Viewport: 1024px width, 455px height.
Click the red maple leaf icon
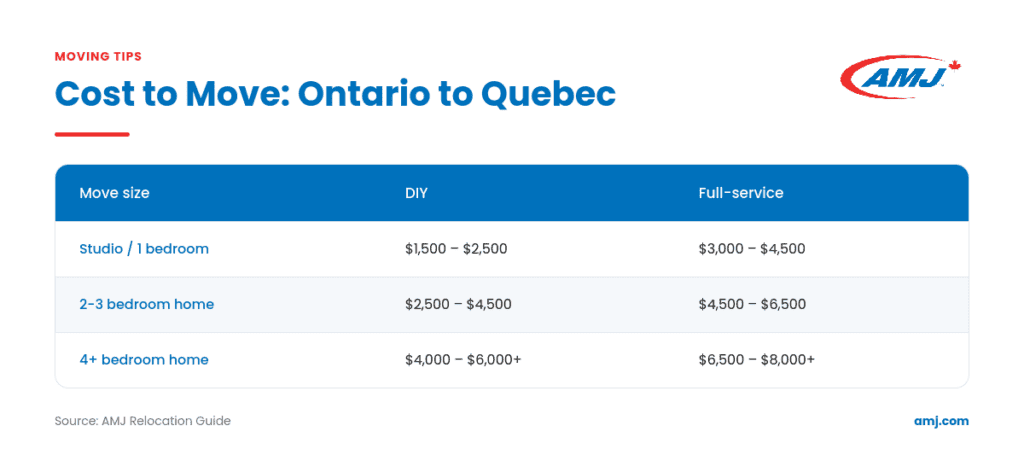[954, 67]
